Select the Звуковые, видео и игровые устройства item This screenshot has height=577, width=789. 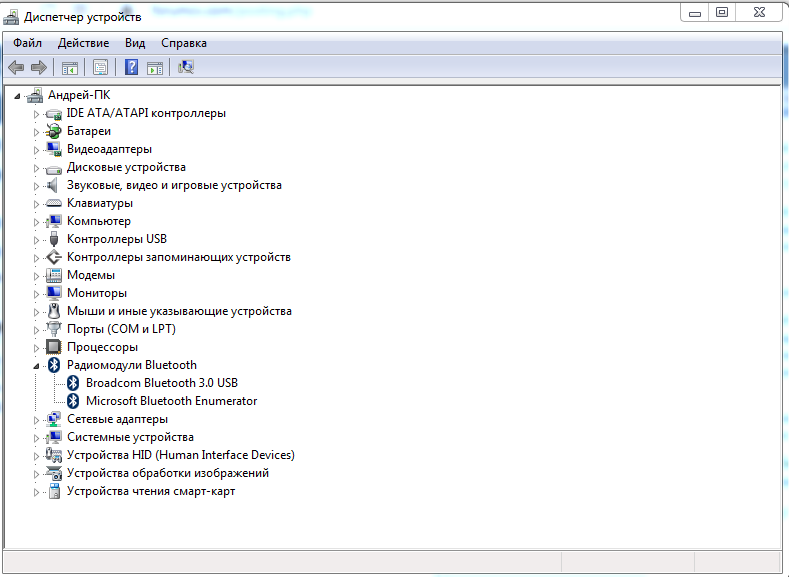[174, 185]
